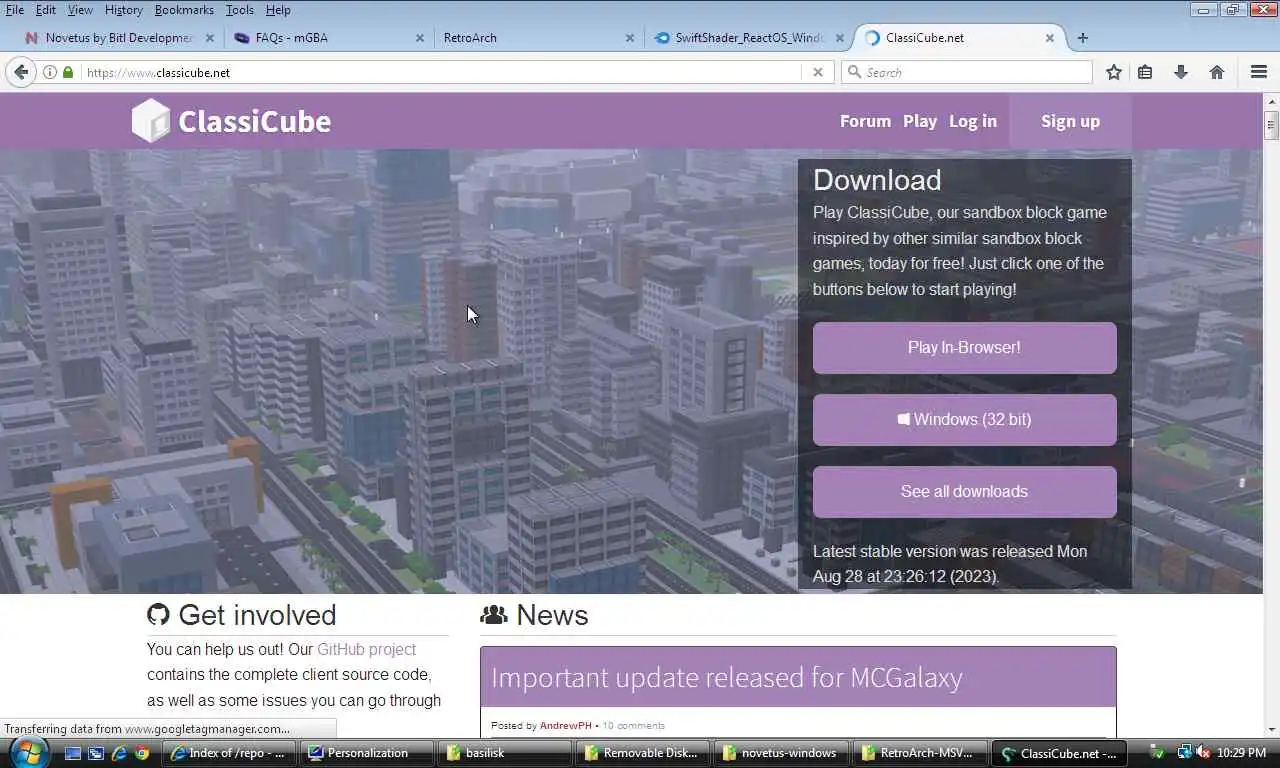Close the Novetus by Bitl tab

(x=209, y=38)
